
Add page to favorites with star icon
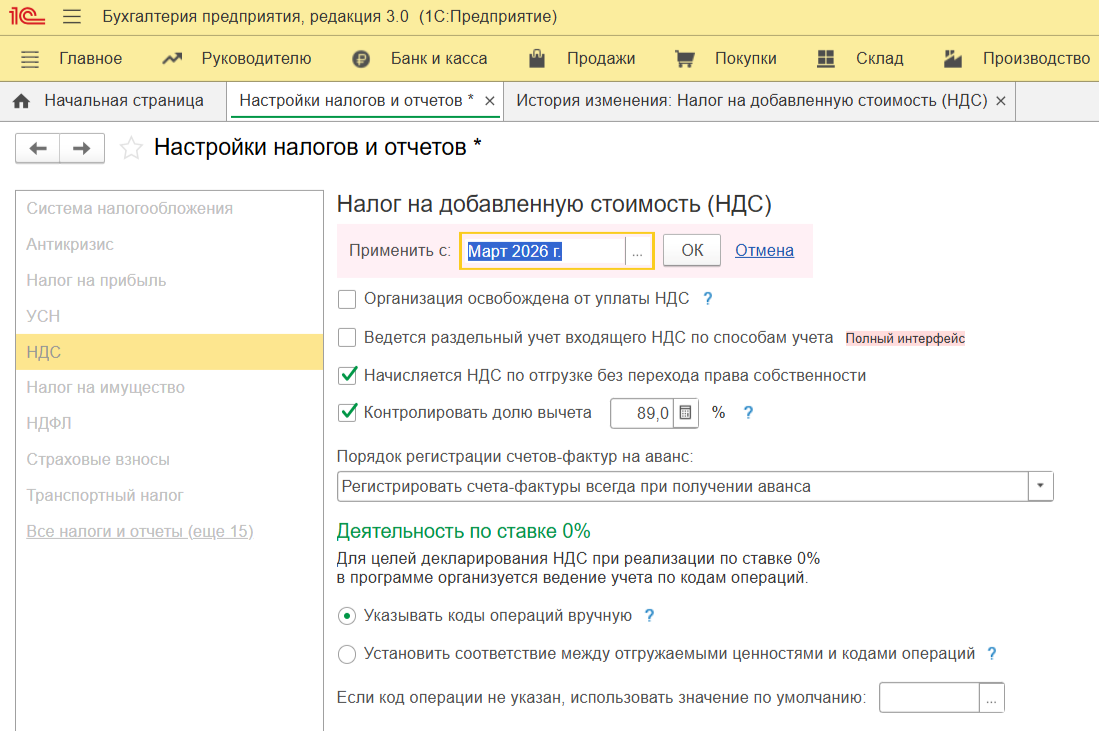(131, 149)
